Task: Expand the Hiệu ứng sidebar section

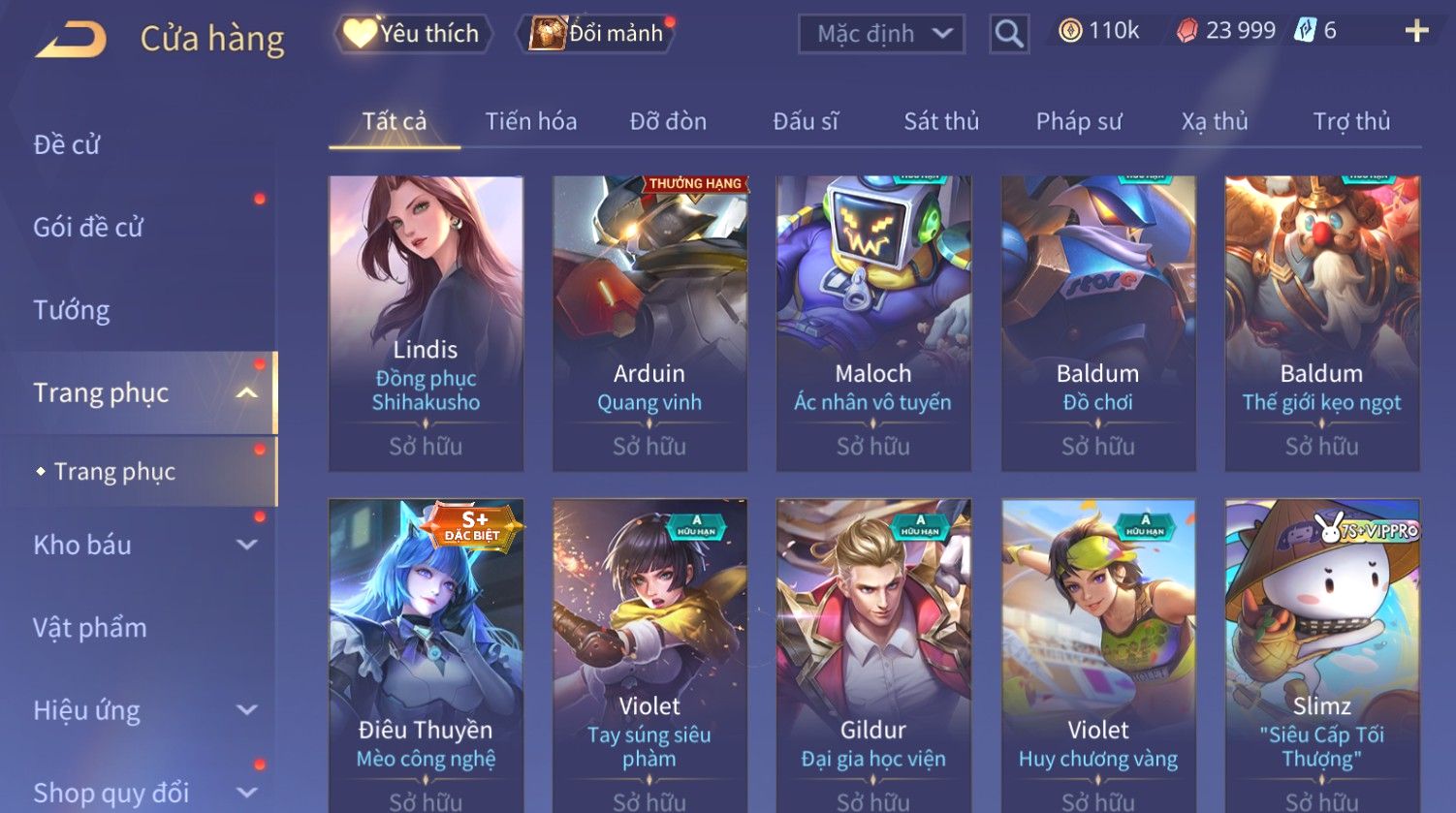Action: [247, 710]
